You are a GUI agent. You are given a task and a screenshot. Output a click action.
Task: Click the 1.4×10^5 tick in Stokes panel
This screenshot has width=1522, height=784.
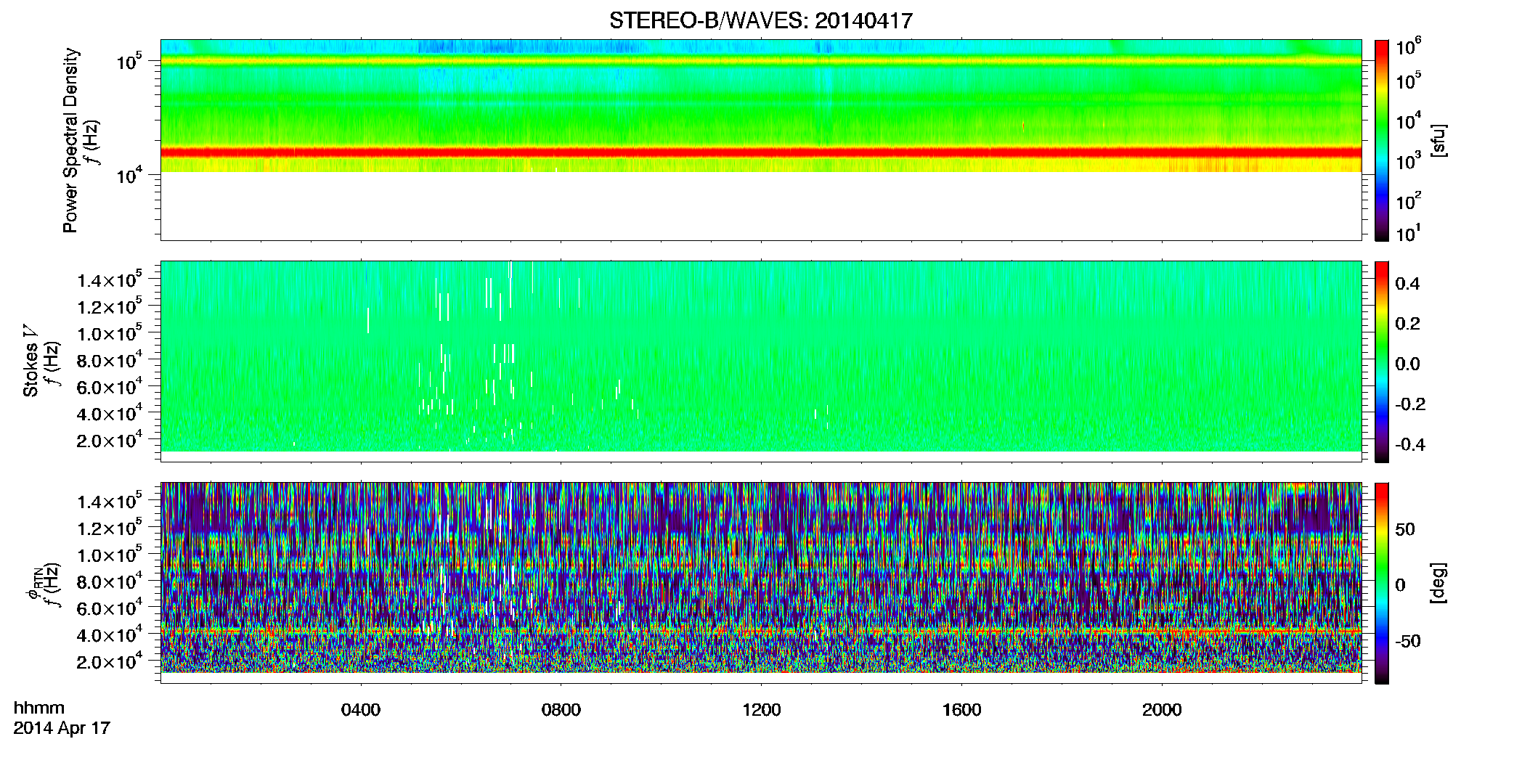(110, 279)
